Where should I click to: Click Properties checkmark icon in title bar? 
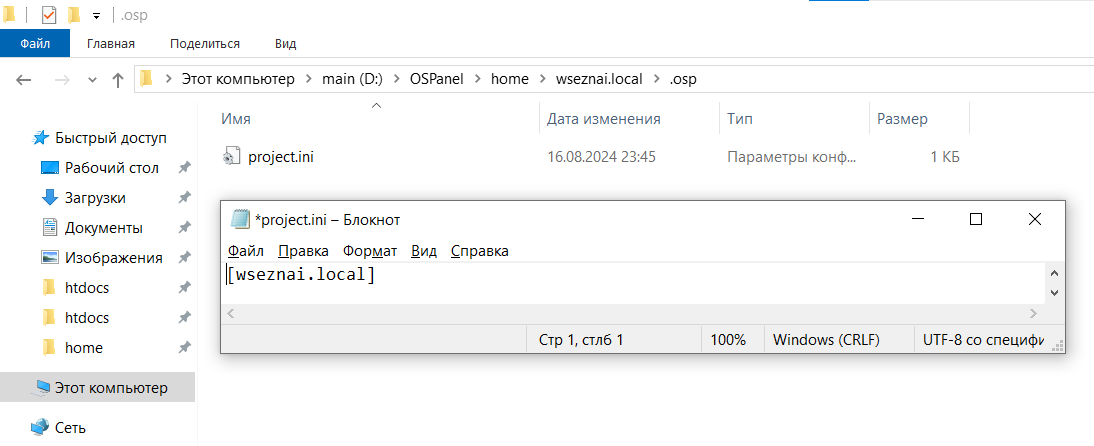[49, 15]
